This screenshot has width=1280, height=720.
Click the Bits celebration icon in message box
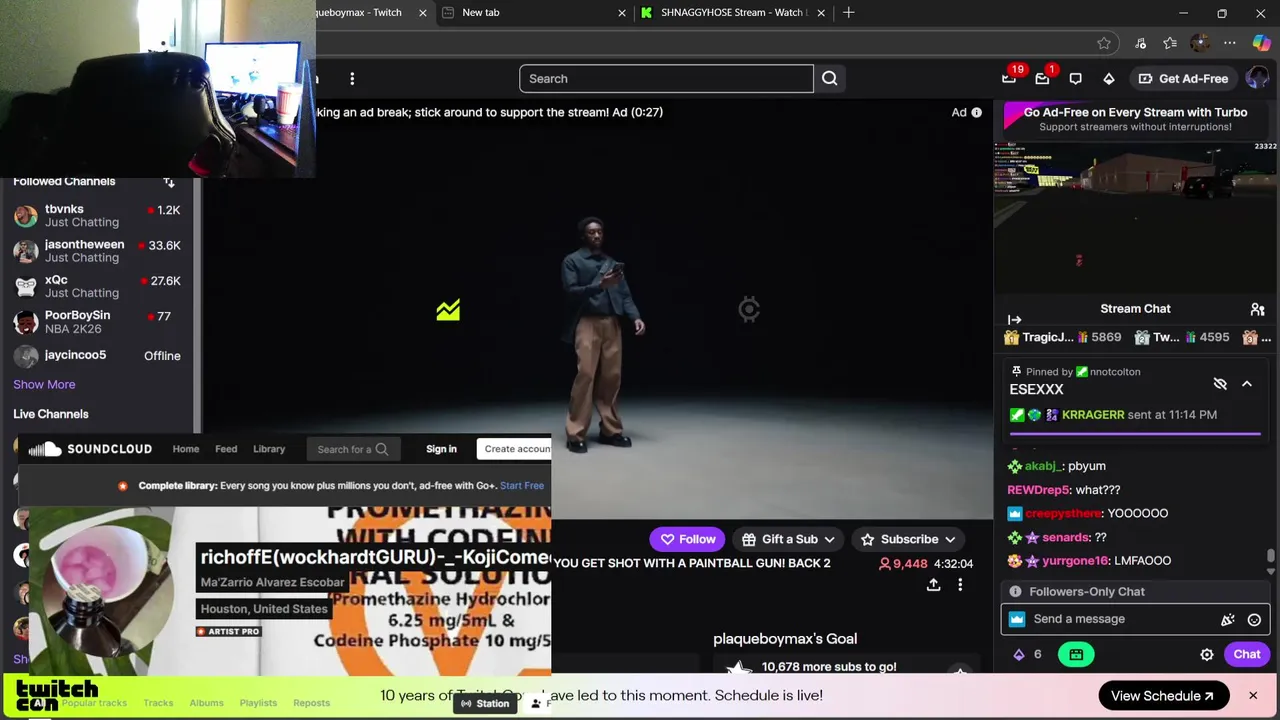(1228, 619)
